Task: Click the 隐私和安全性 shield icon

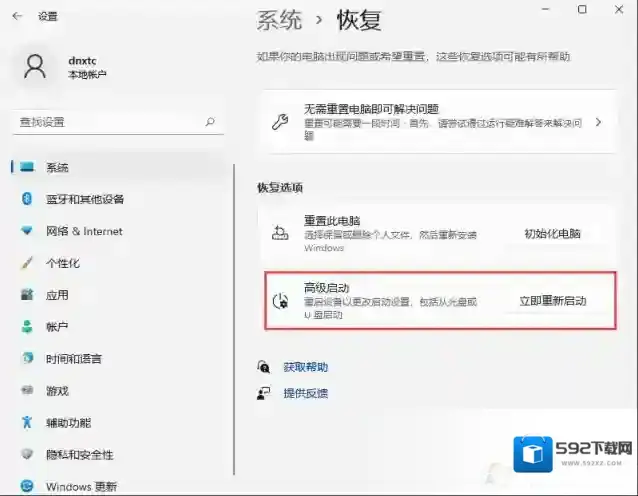Action: pos(28,455)
